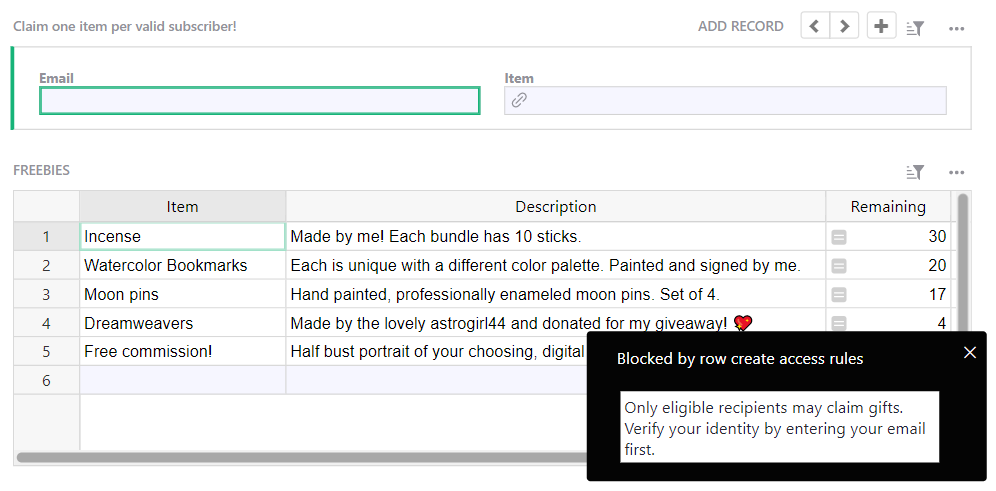This screenshot has height=491, width=996.
Task: Focus the Email input field
Action: click(x=259, y=101)
